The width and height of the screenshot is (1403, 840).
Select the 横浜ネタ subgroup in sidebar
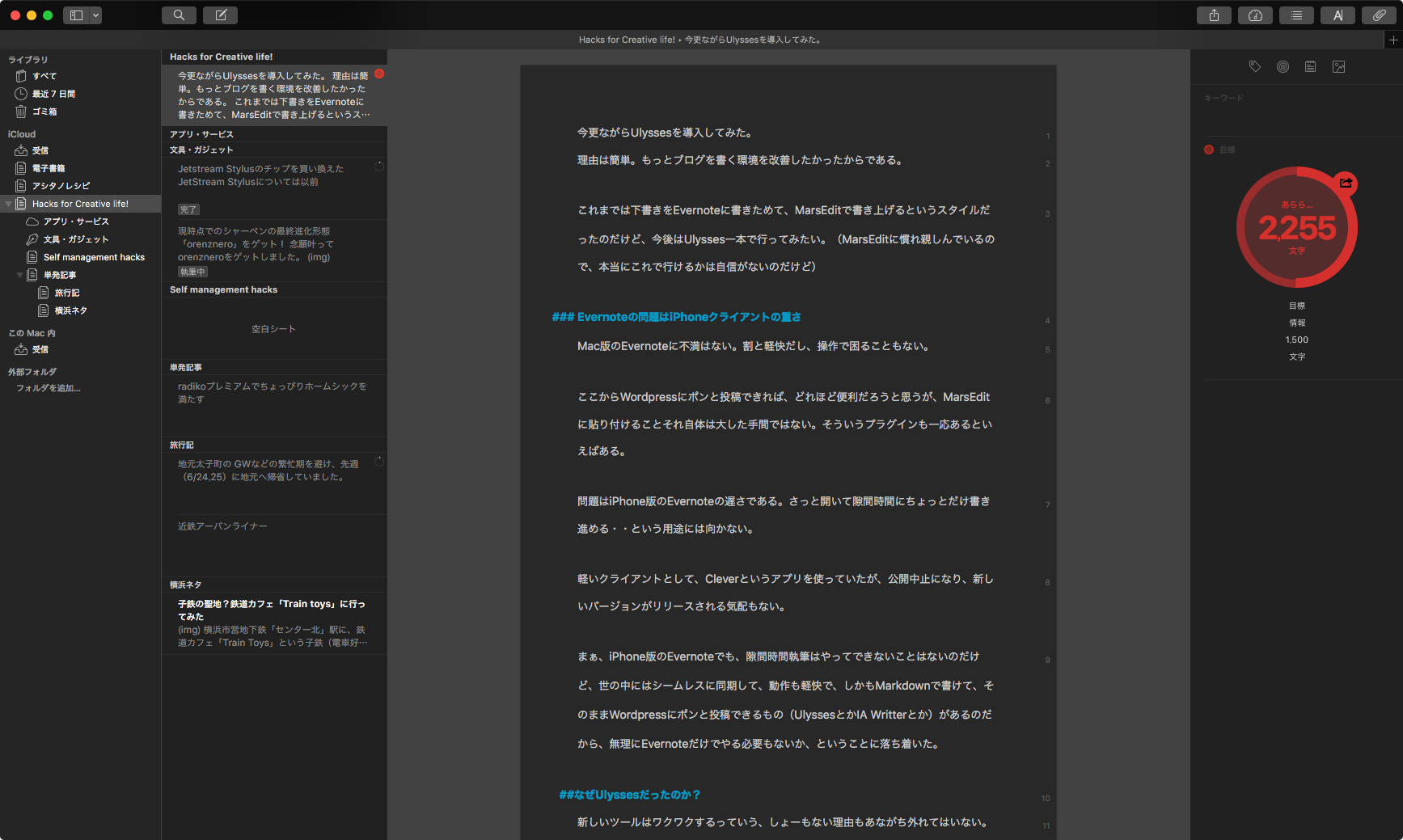click(x=71, y=310)
